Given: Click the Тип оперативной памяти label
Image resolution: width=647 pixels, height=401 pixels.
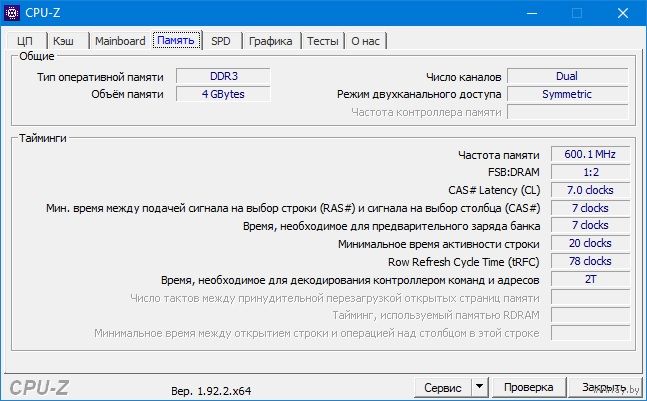Looking at the screenshot, I should [100, 77].
